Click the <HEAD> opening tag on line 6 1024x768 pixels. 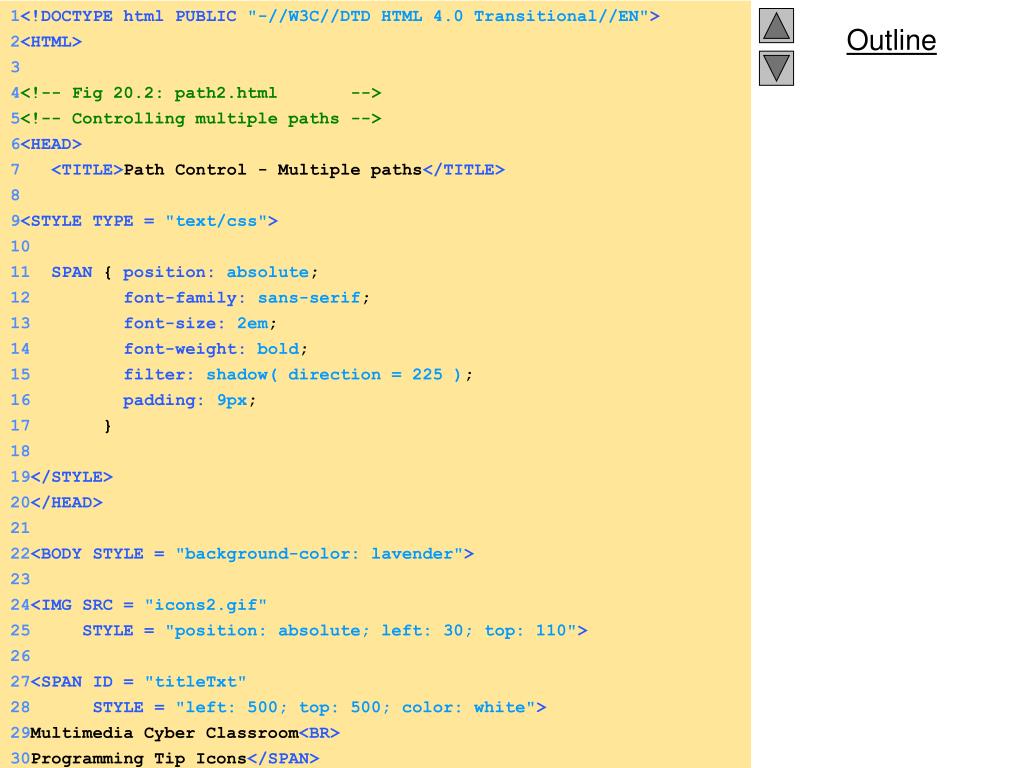pos(51,144)
